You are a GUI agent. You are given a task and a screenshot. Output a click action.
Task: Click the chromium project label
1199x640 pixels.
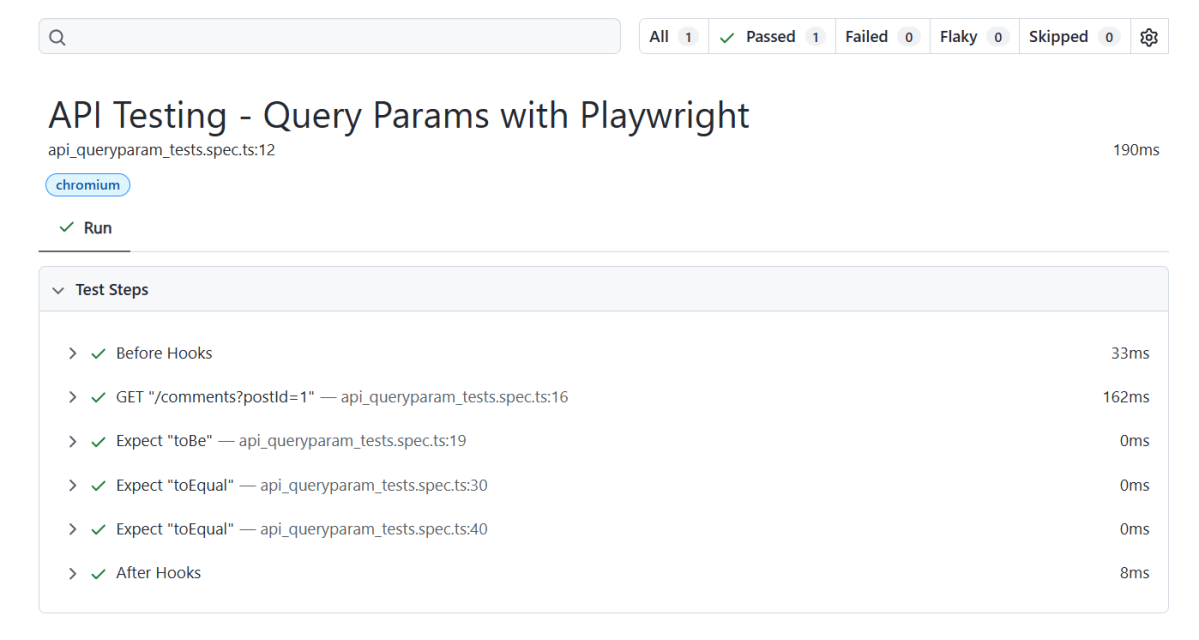88,185
